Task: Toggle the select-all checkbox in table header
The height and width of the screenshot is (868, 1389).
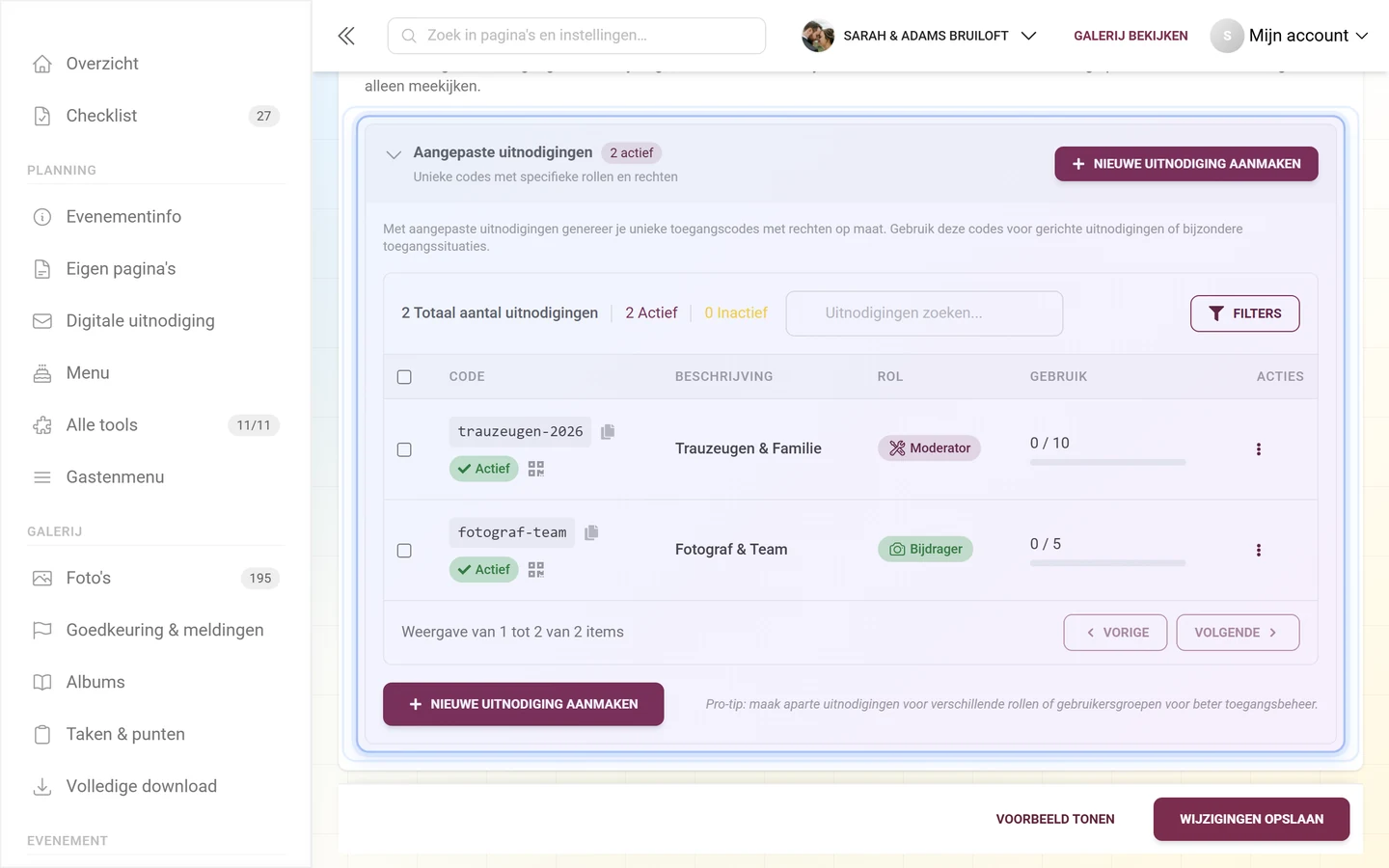Action: click(404, 377)
